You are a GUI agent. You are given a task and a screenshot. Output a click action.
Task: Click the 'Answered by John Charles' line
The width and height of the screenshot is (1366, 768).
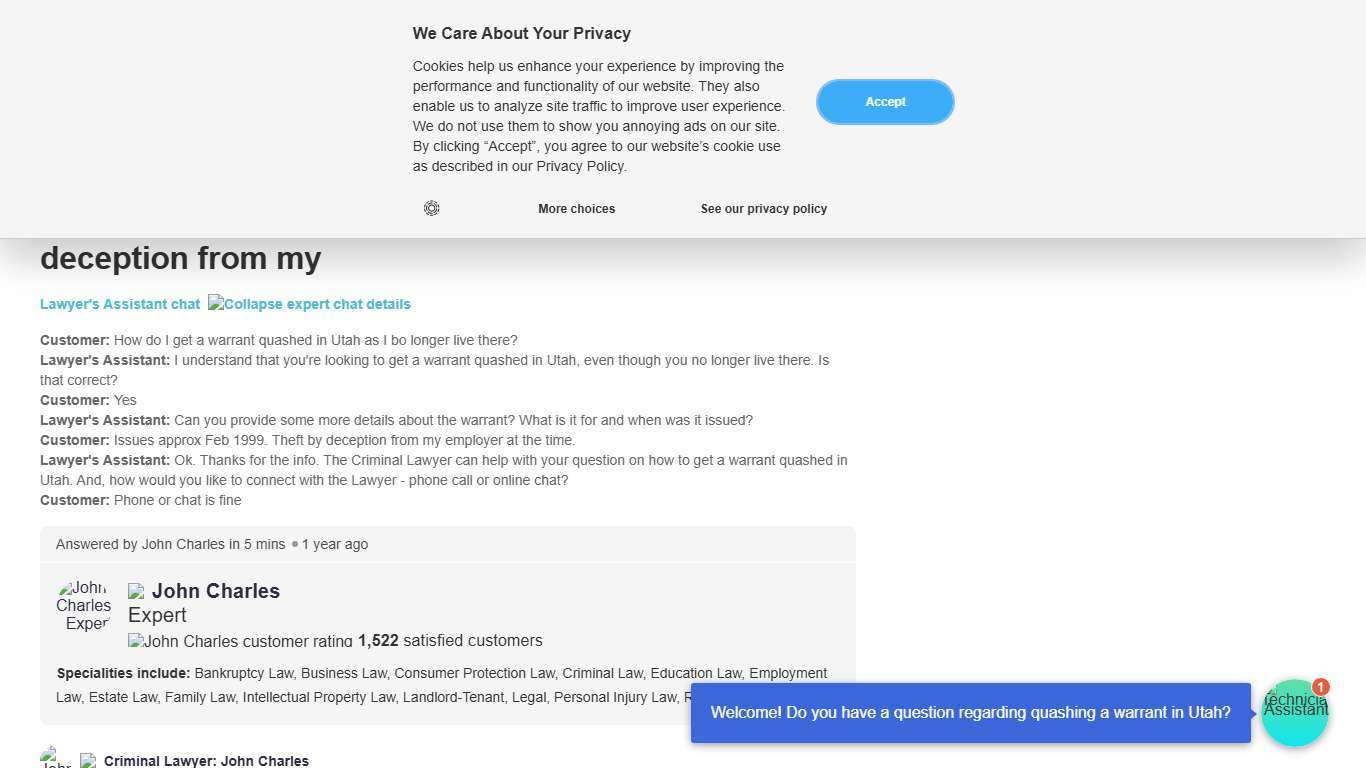coord(212,544)
